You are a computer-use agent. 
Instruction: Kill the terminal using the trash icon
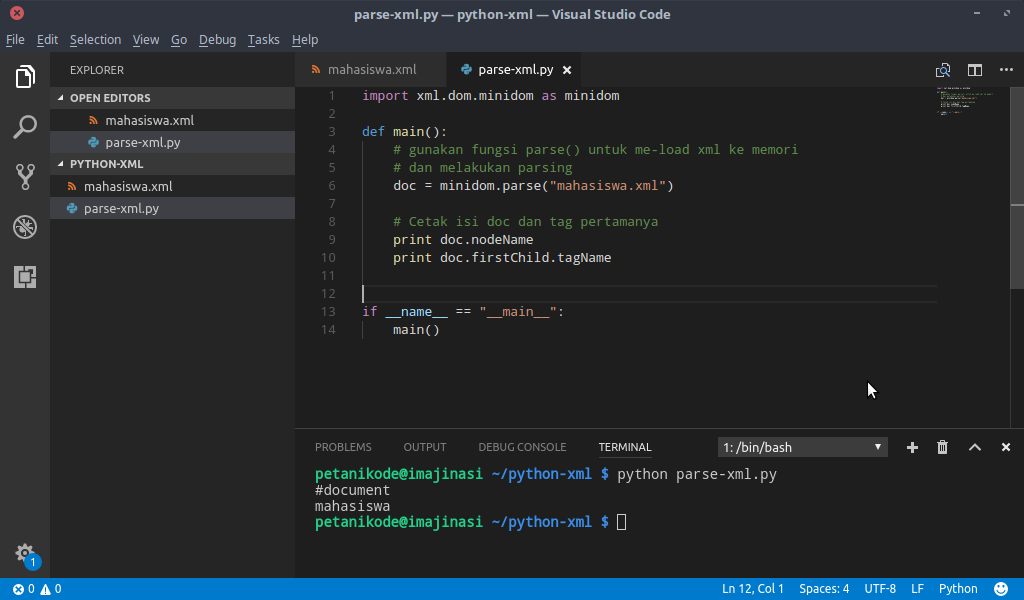click(942, 447)
